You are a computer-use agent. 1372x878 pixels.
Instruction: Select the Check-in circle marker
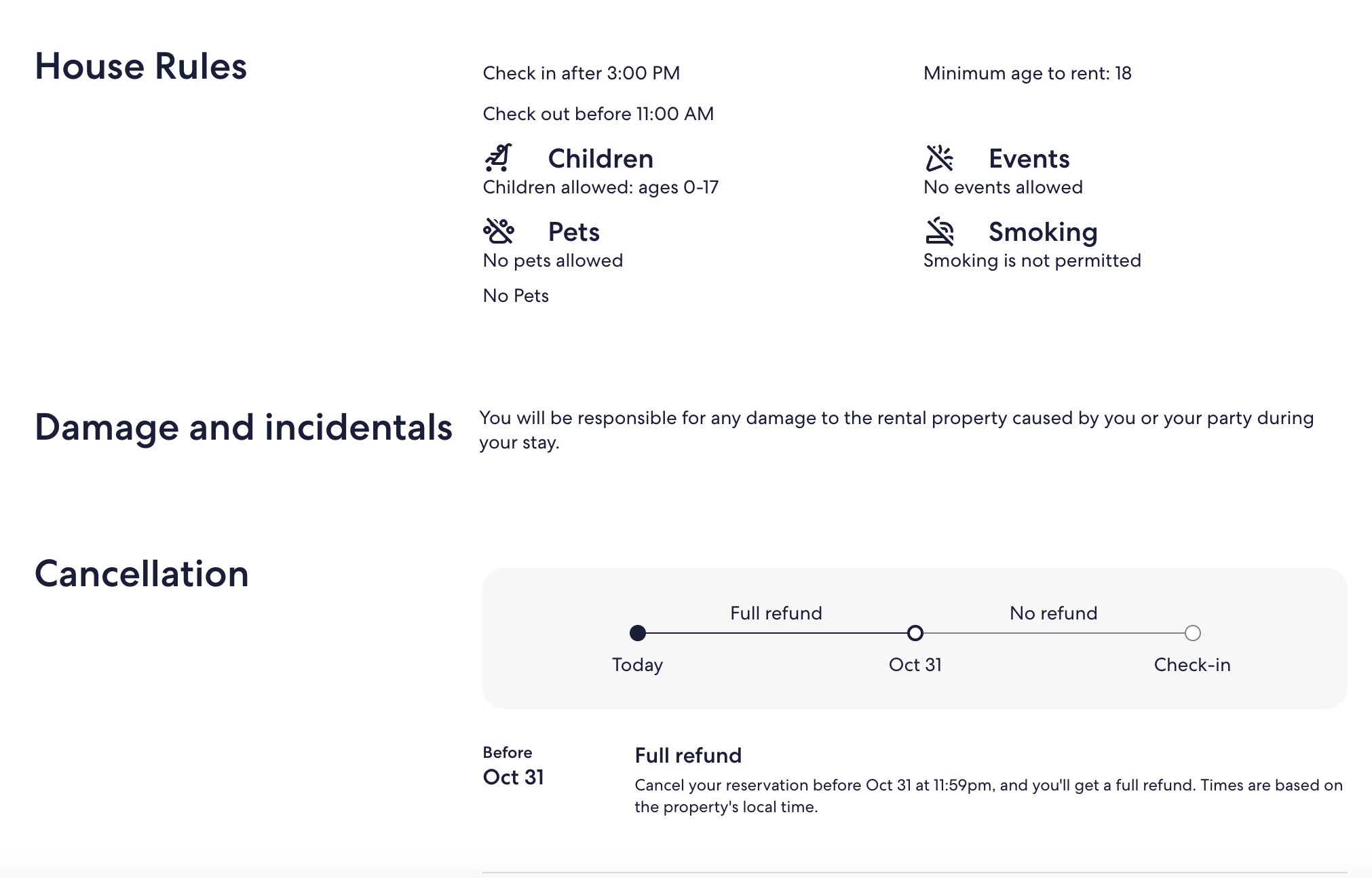(x=1193, y=633)
